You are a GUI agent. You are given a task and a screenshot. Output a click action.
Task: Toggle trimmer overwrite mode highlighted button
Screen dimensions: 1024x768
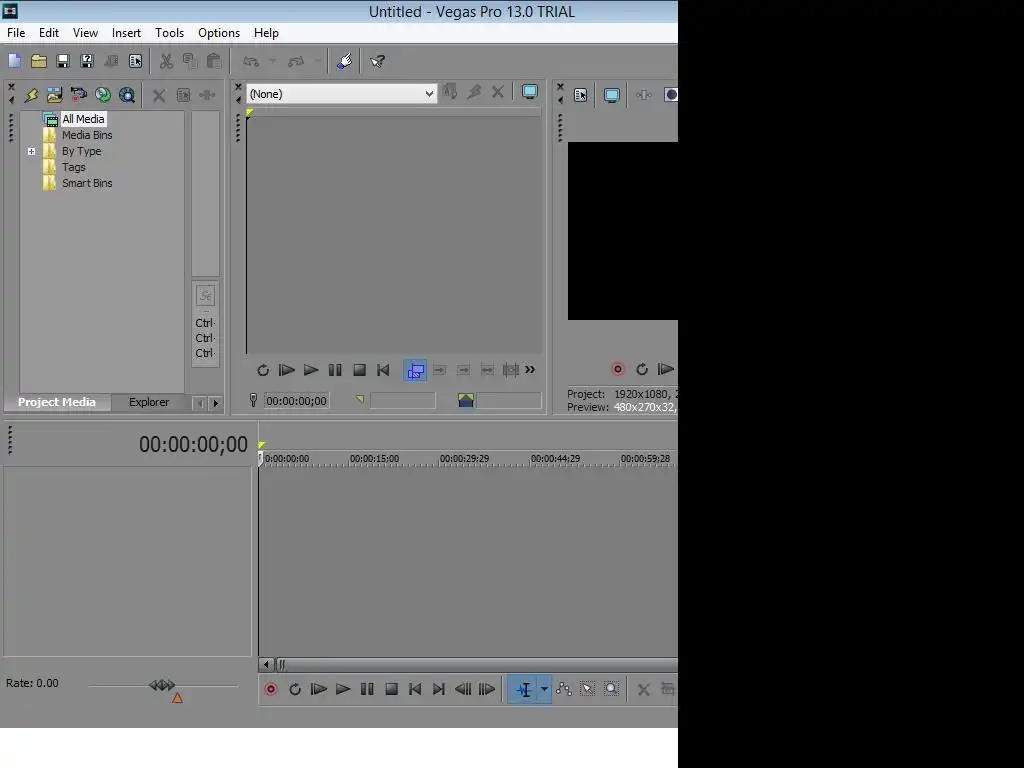pos(415,370)
